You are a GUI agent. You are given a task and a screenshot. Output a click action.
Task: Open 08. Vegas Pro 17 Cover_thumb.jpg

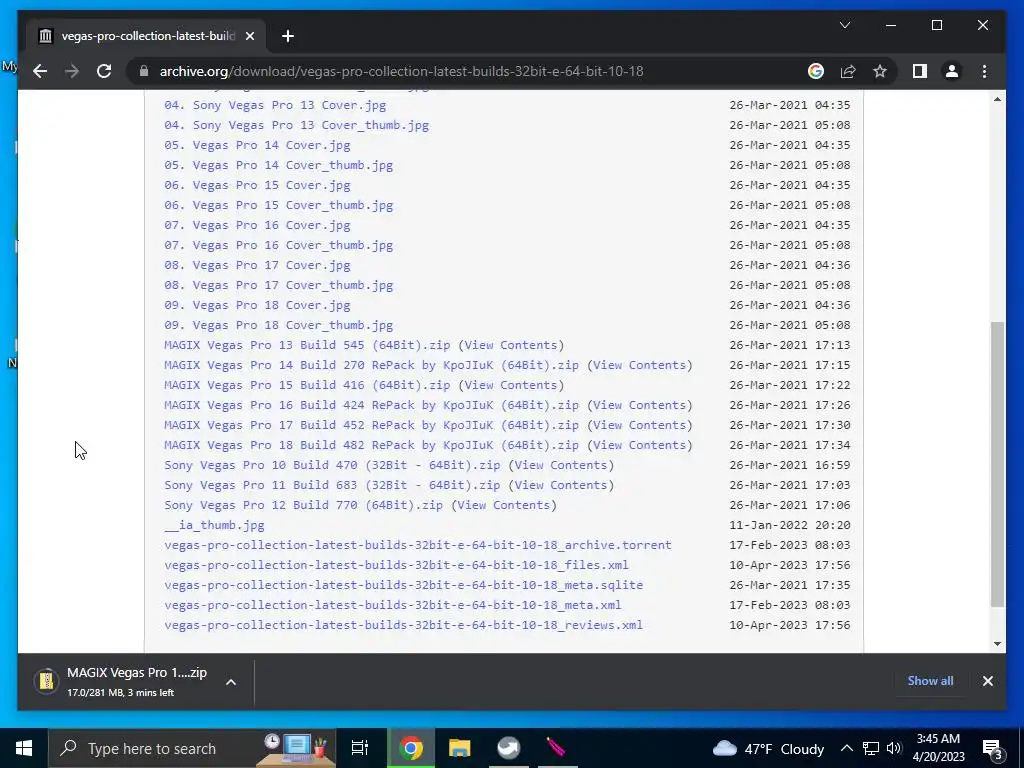(279, 285)
